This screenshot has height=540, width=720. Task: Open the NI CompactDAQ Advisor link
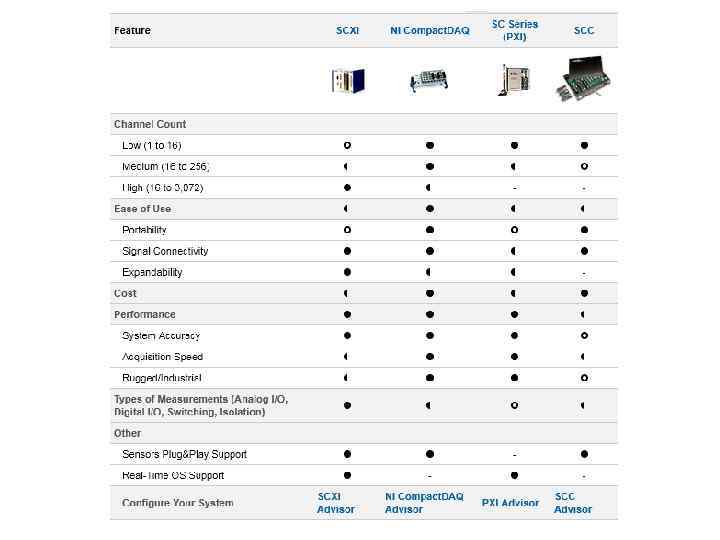click(x=424, y=503)
